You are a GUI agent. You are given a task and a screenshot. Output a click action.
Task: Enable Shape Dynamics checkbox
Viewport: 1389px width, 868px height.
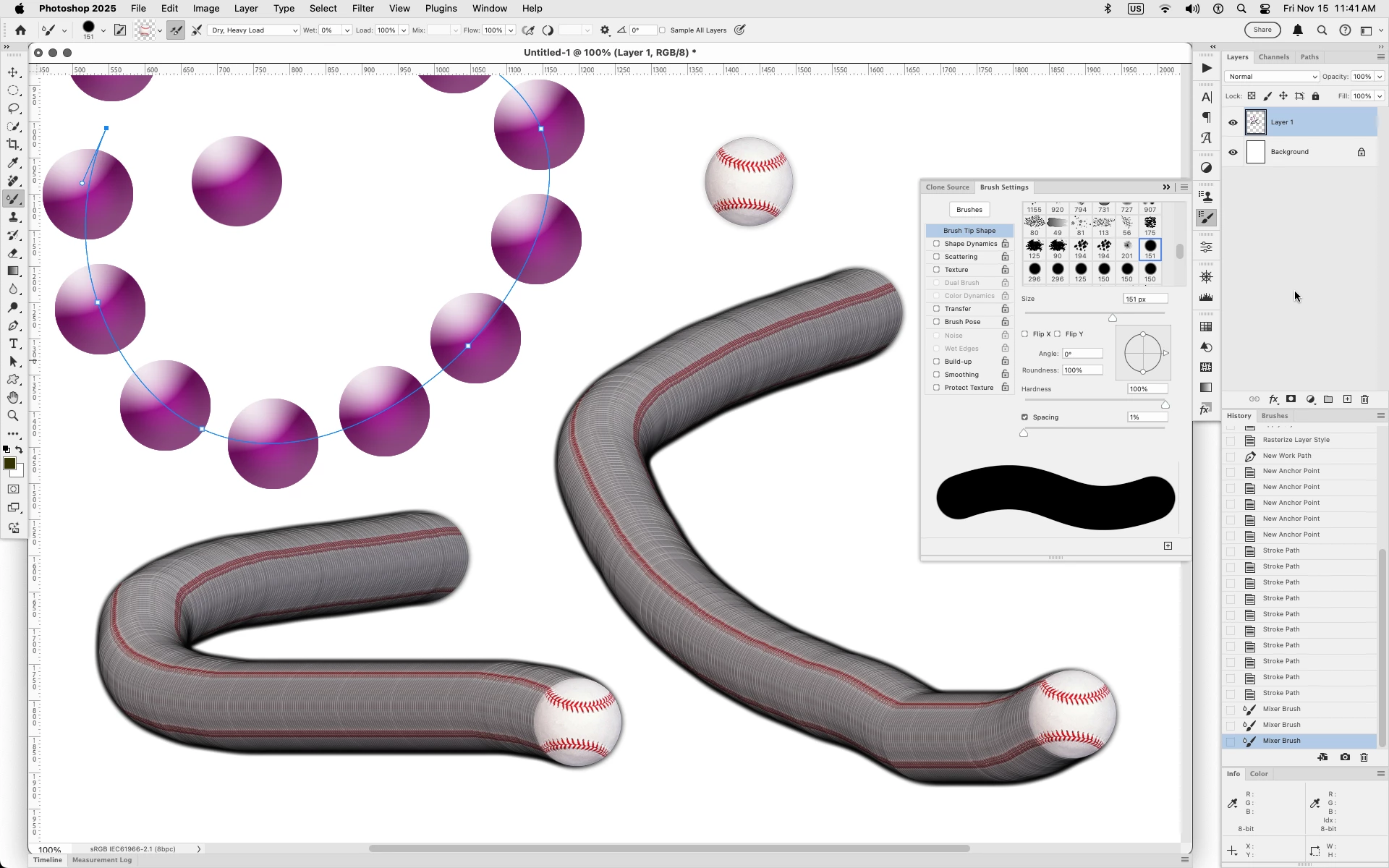936,244
